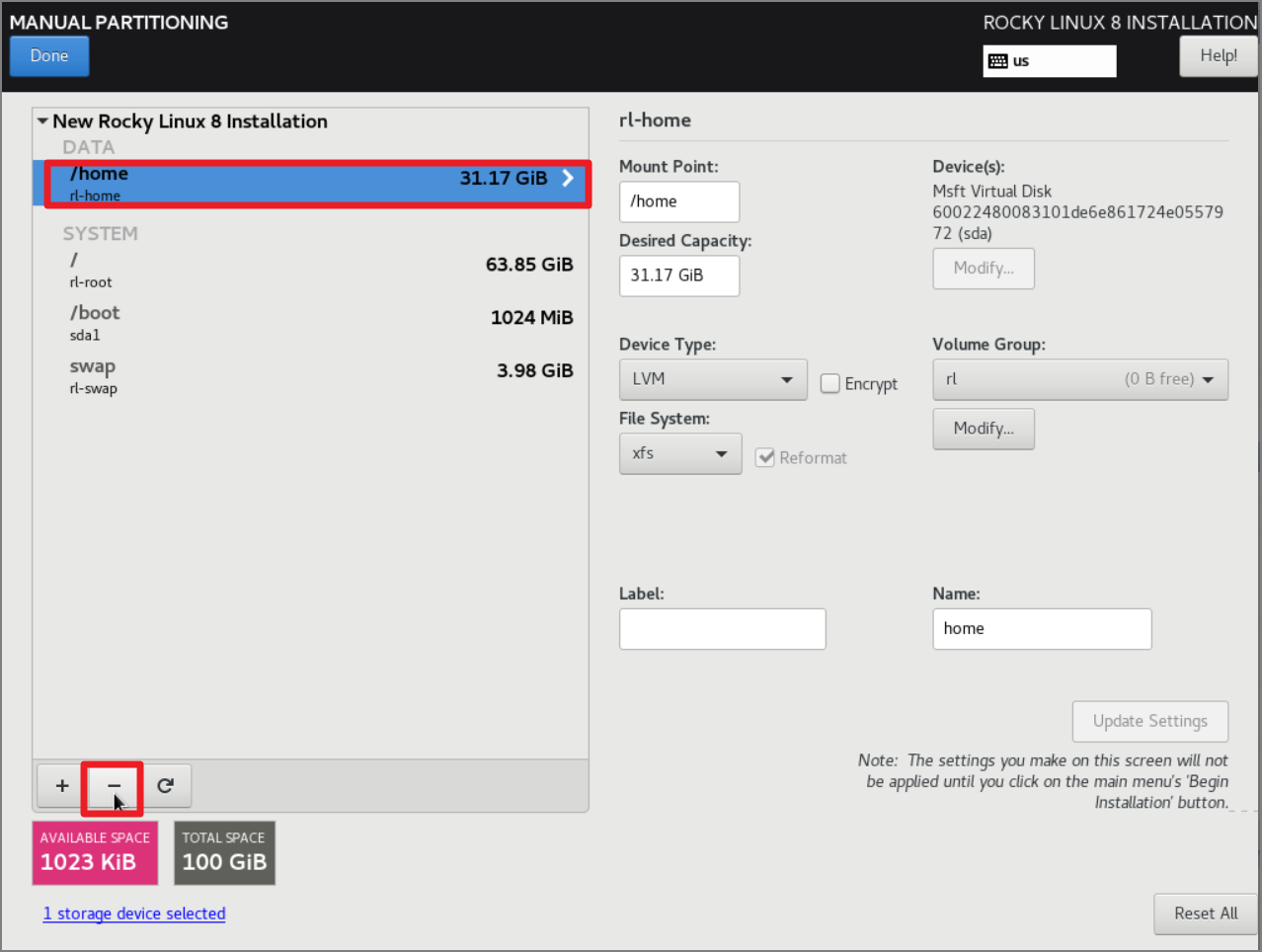Click the Label input field
1262x952 pixels.
(723, 629)
